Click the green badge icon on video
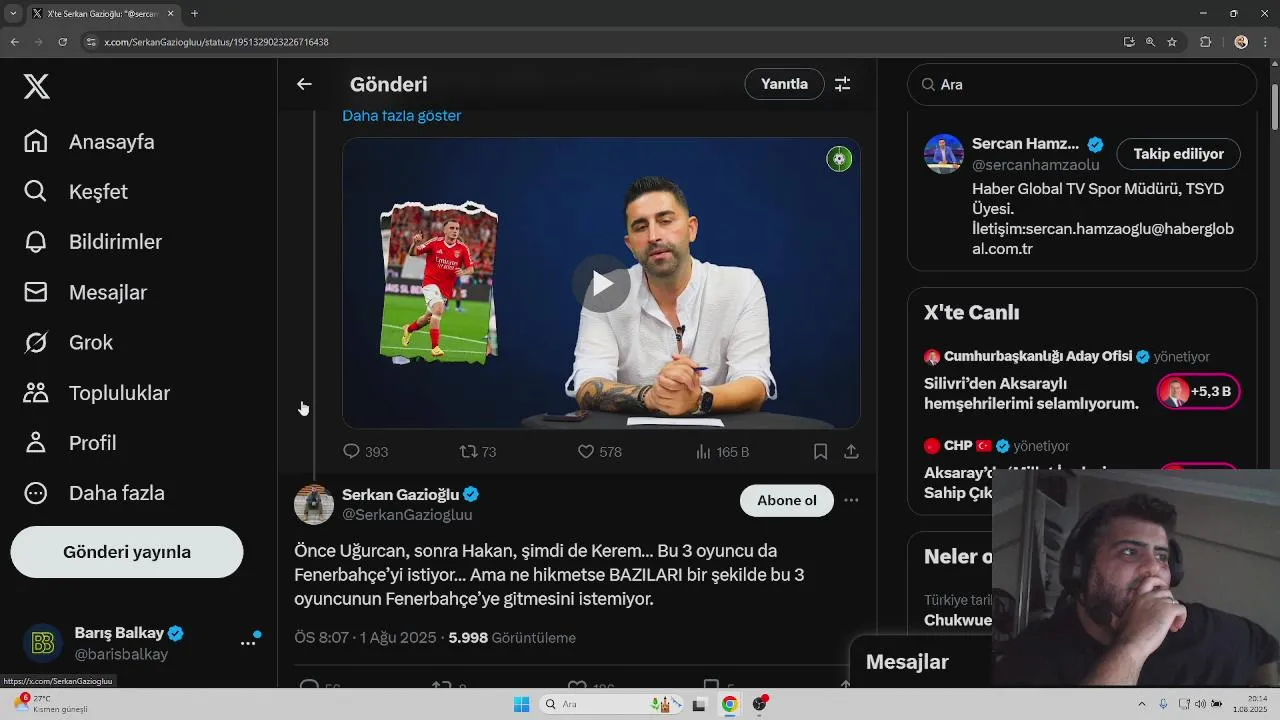Viewport: 1280px width, 720px height. tap(839, 159)
